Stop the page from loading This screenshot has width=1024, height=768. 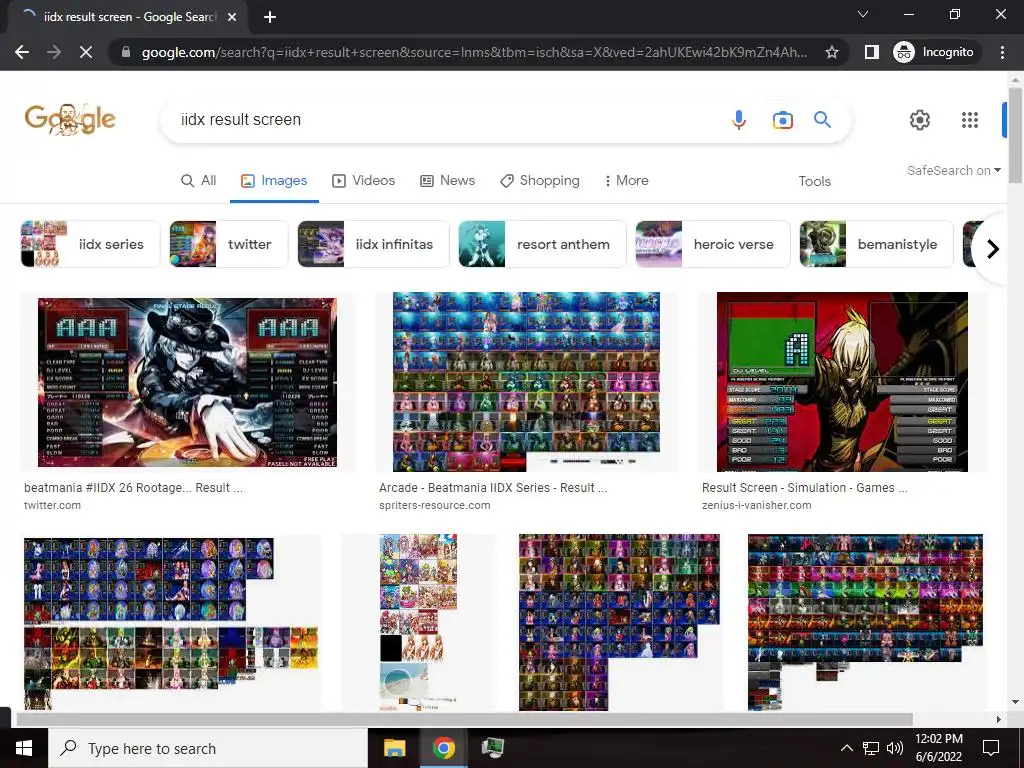click(x=86, y=52)
